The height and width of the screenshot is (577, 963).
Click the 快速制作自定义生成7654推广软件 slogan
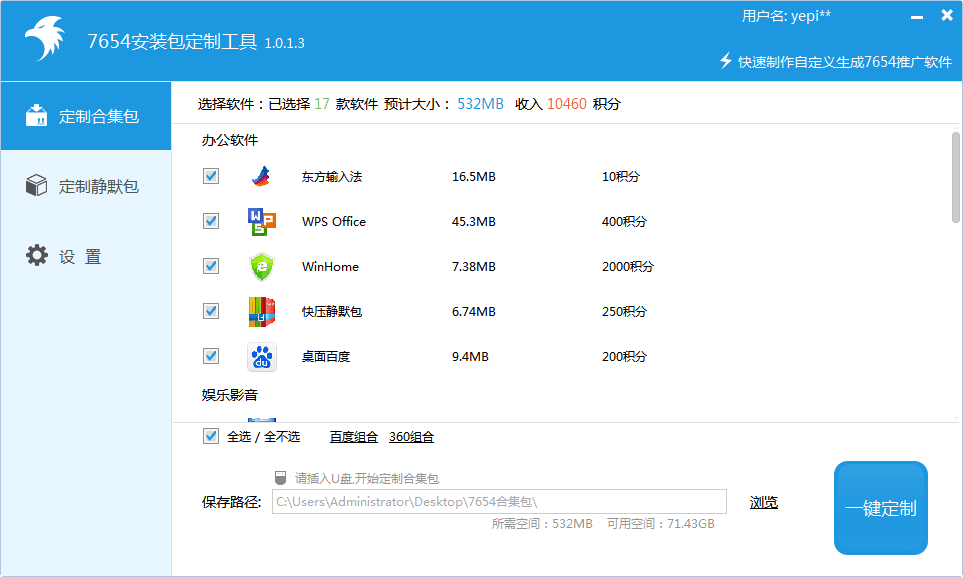(845, 62)
